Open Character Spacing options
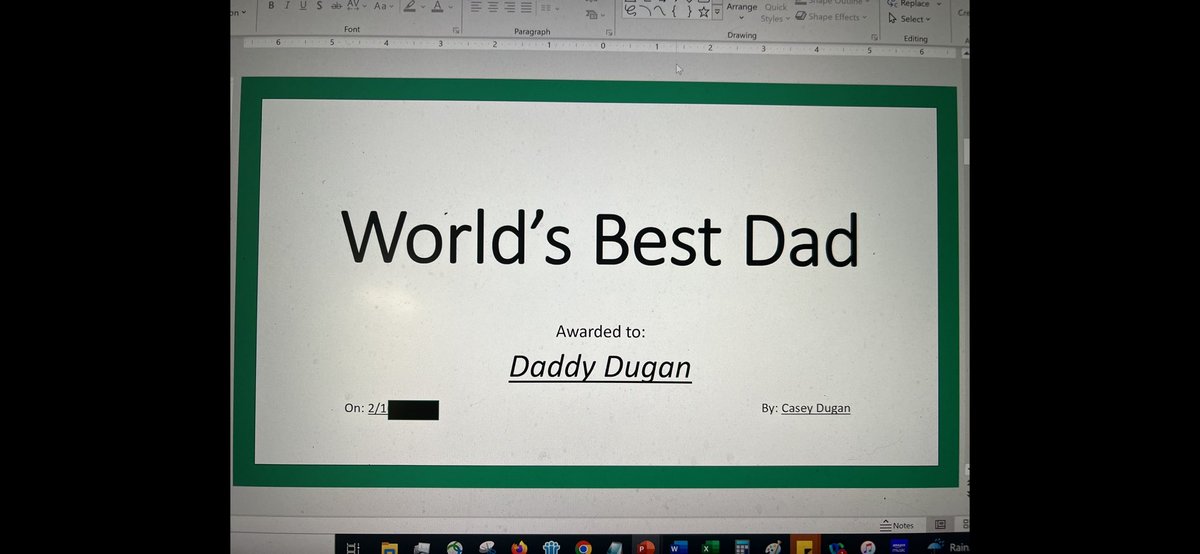This screenshot has width=1200, height=554. click(358, 6)
